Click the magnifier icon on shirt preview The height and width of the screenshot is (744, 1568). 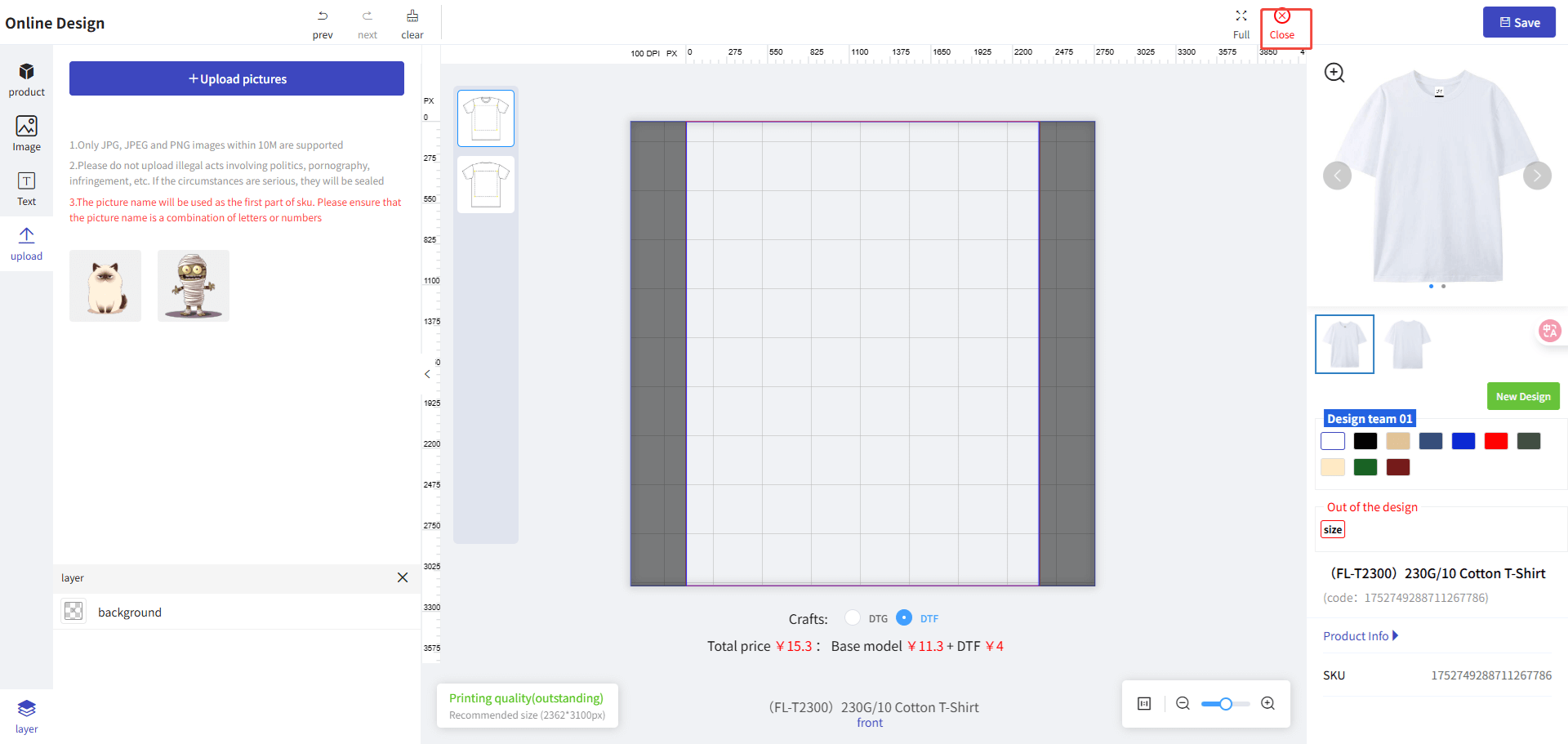[x=1334, y=73]
